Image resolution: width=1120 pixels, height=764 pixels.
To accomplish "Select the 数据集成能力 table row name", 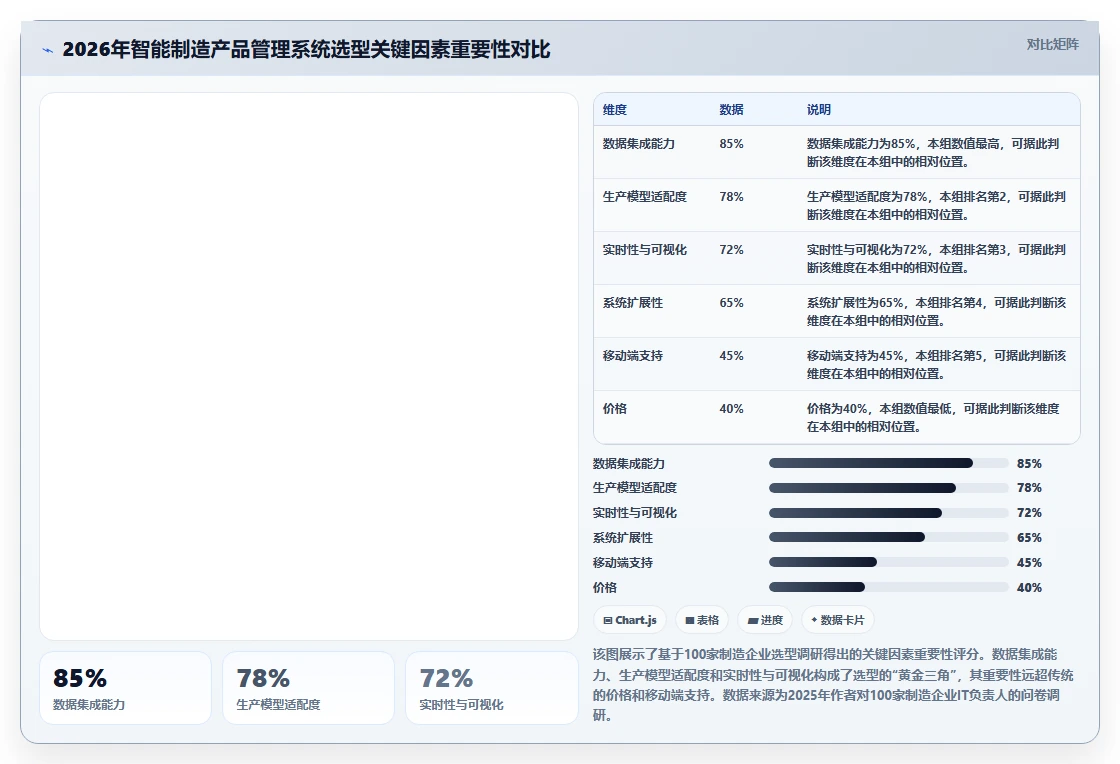I will point(639,144).
